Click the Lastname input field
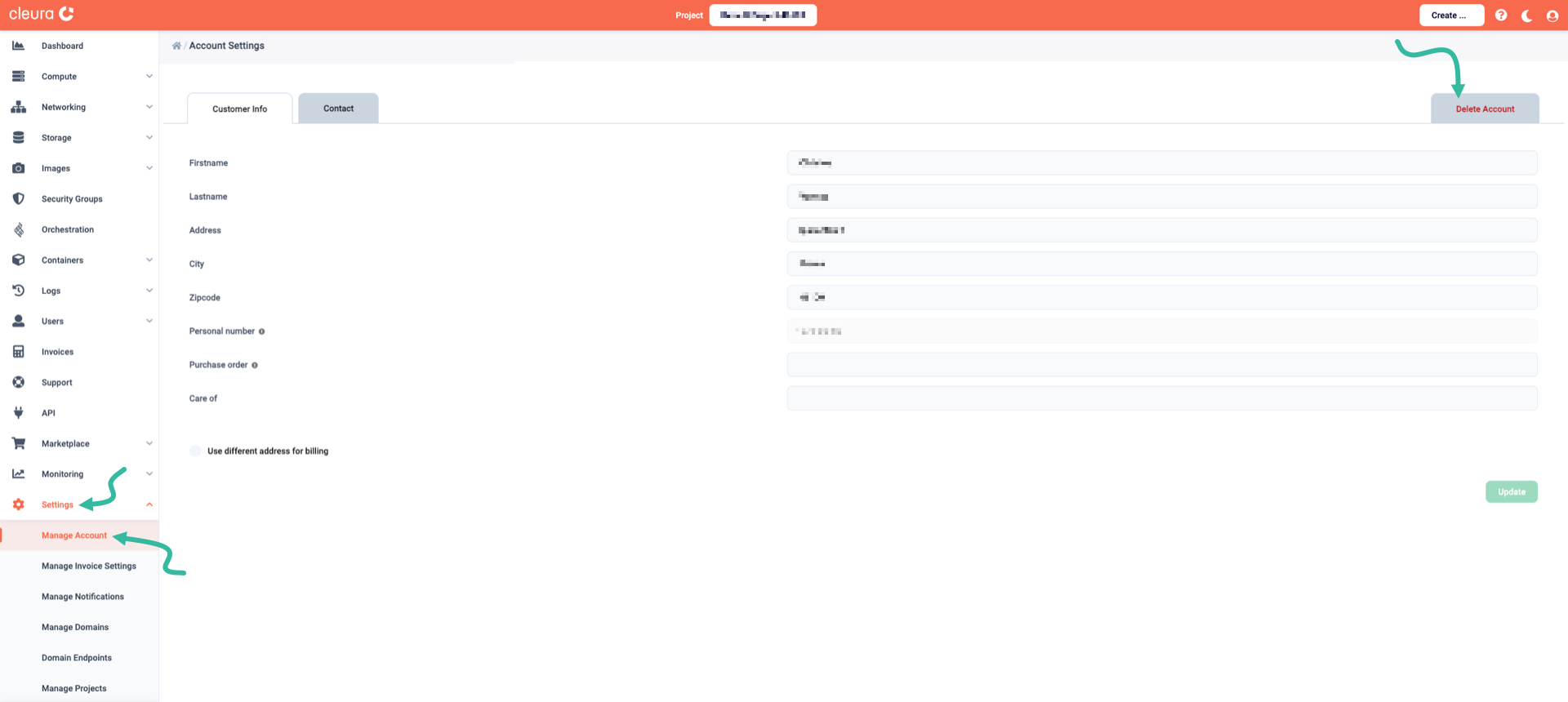 1162,196
